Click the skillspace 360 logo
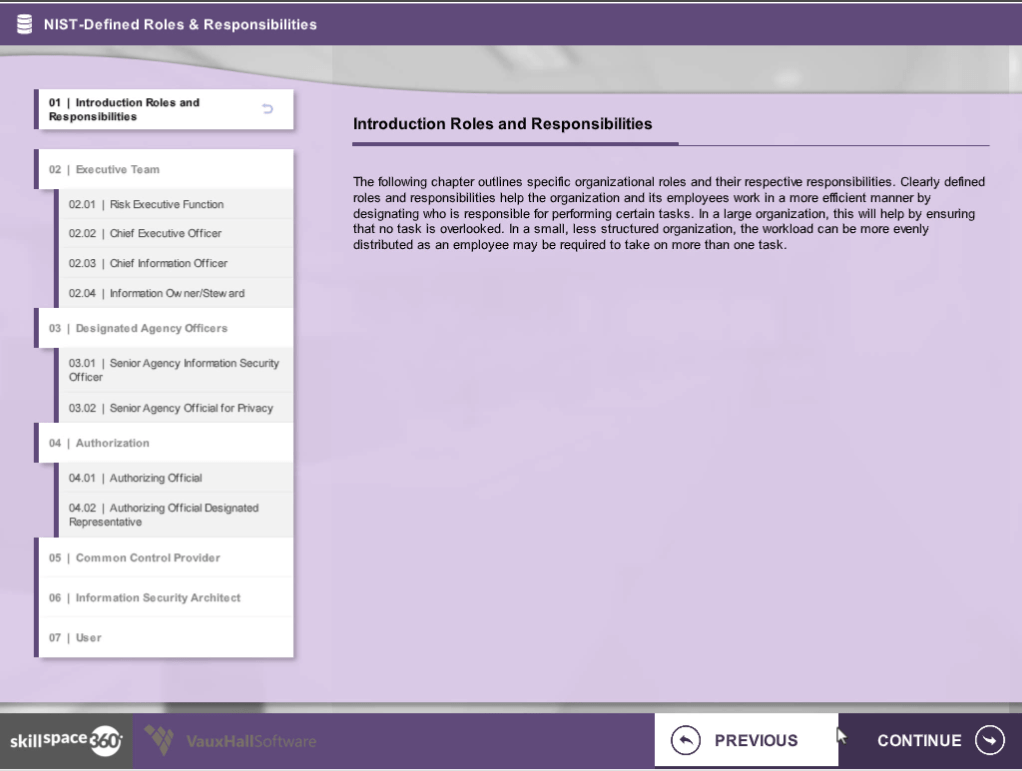1022x771 pixels. (x=66, y=741)
